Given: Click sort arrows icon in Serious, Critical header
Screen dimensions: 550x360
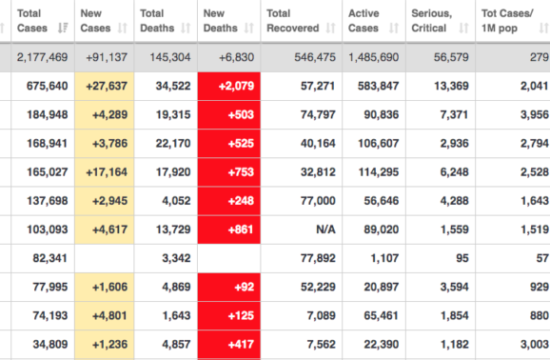Looking at the screenshot, I should (464, 28).
